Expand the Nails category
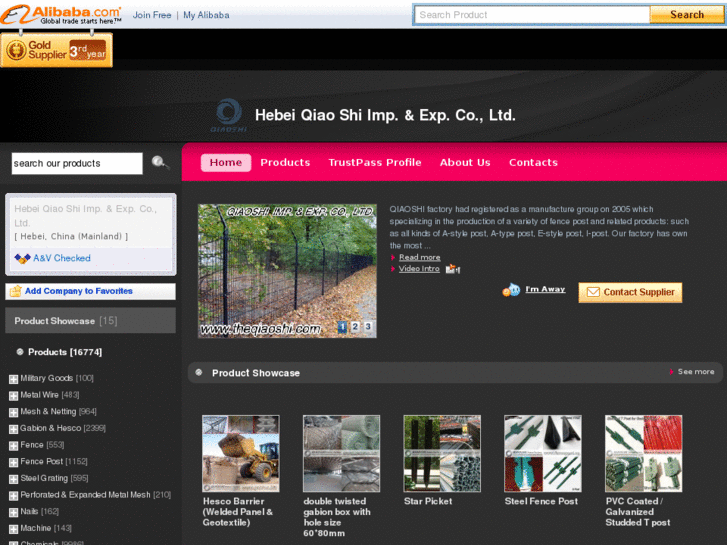This screenshot has height=545, width=727. 13,513
